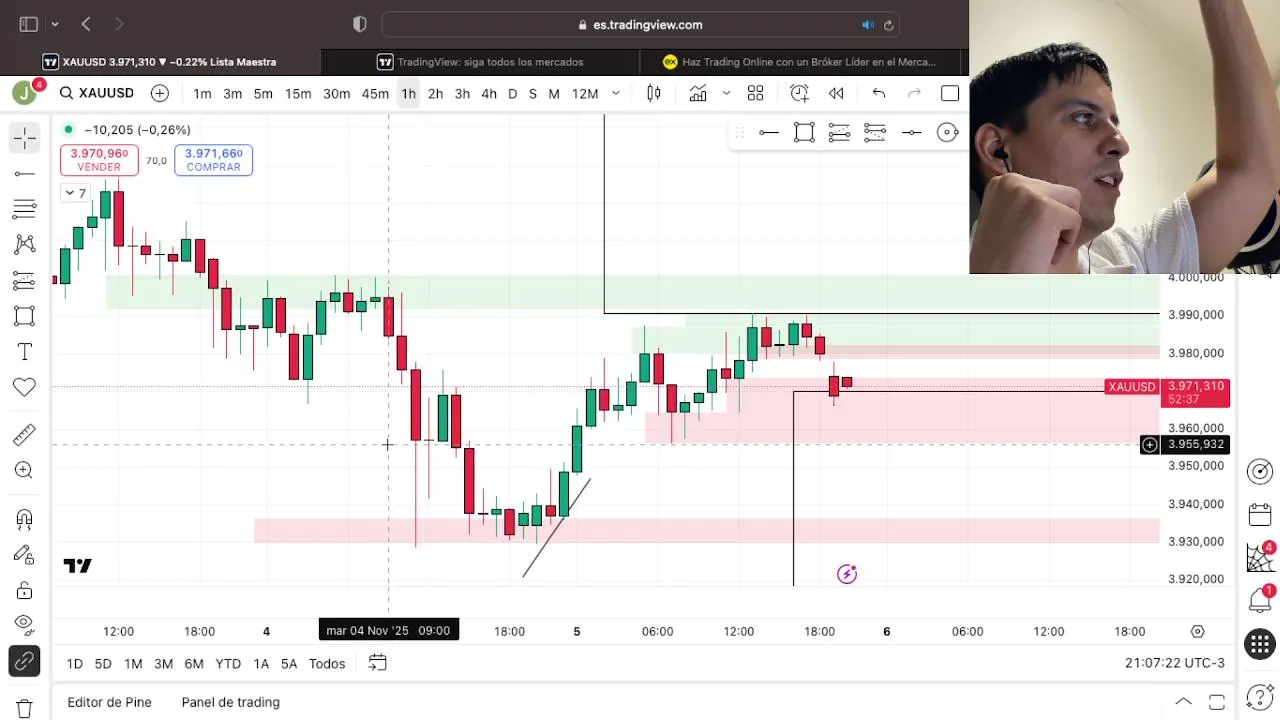Pick the circle favorite drawing tool
The height and width of the screenshot is (720, 1280).
[947, 133]
